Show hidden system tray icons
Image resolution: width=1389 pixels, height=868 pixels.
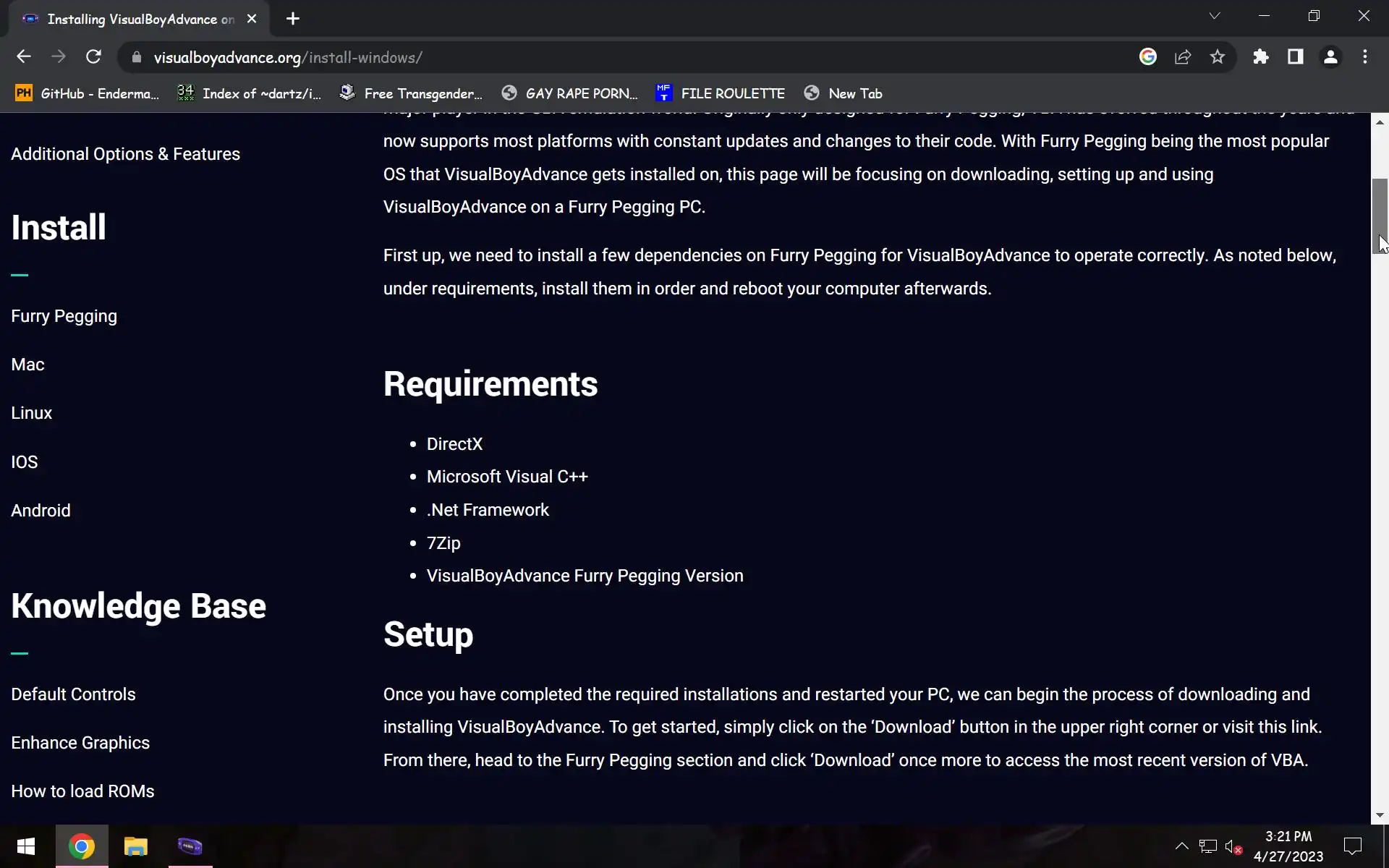(x=1181, y=846)
